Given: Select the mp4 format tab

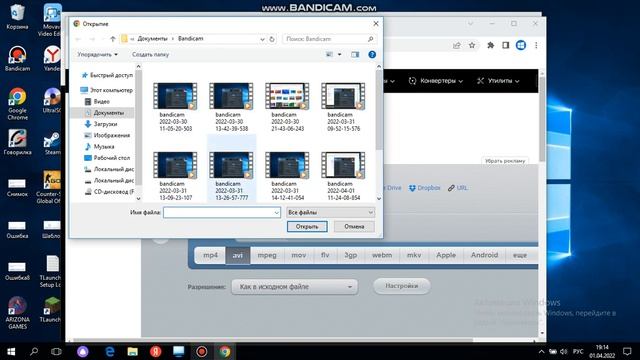Looking at the screenshot, I should [x=210, y=255].
